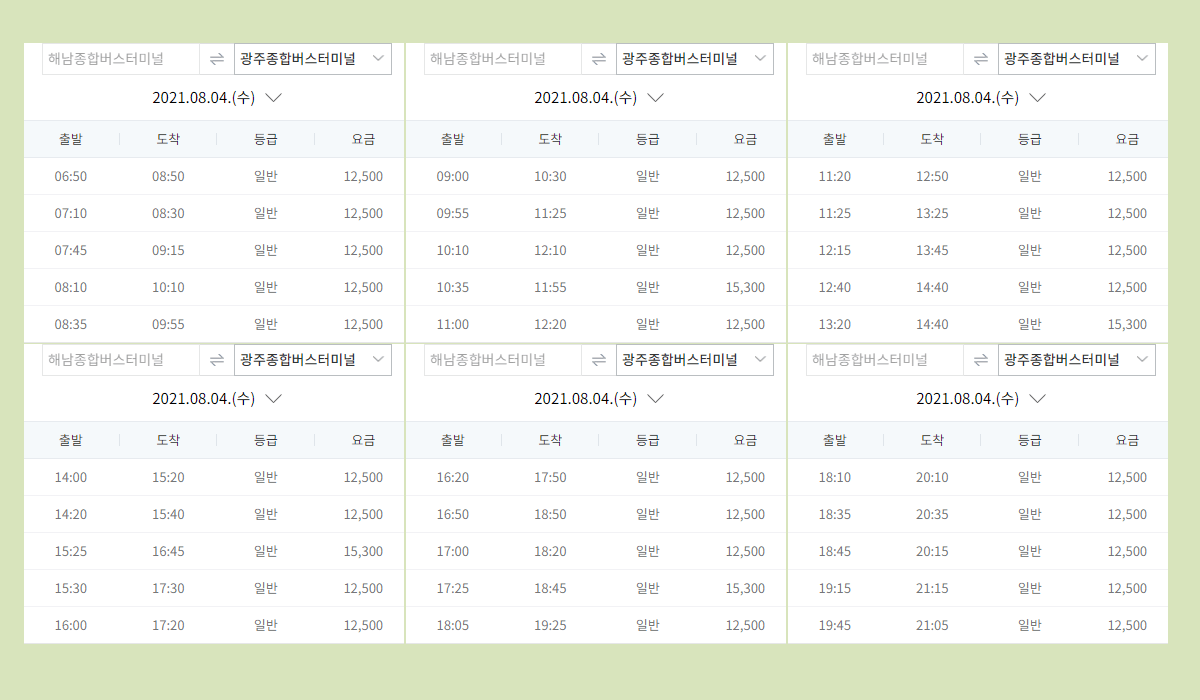The width and height of the screenshot is (1200, 700).
Task: Select the 06:50 departure time
Action: point(71,176)
